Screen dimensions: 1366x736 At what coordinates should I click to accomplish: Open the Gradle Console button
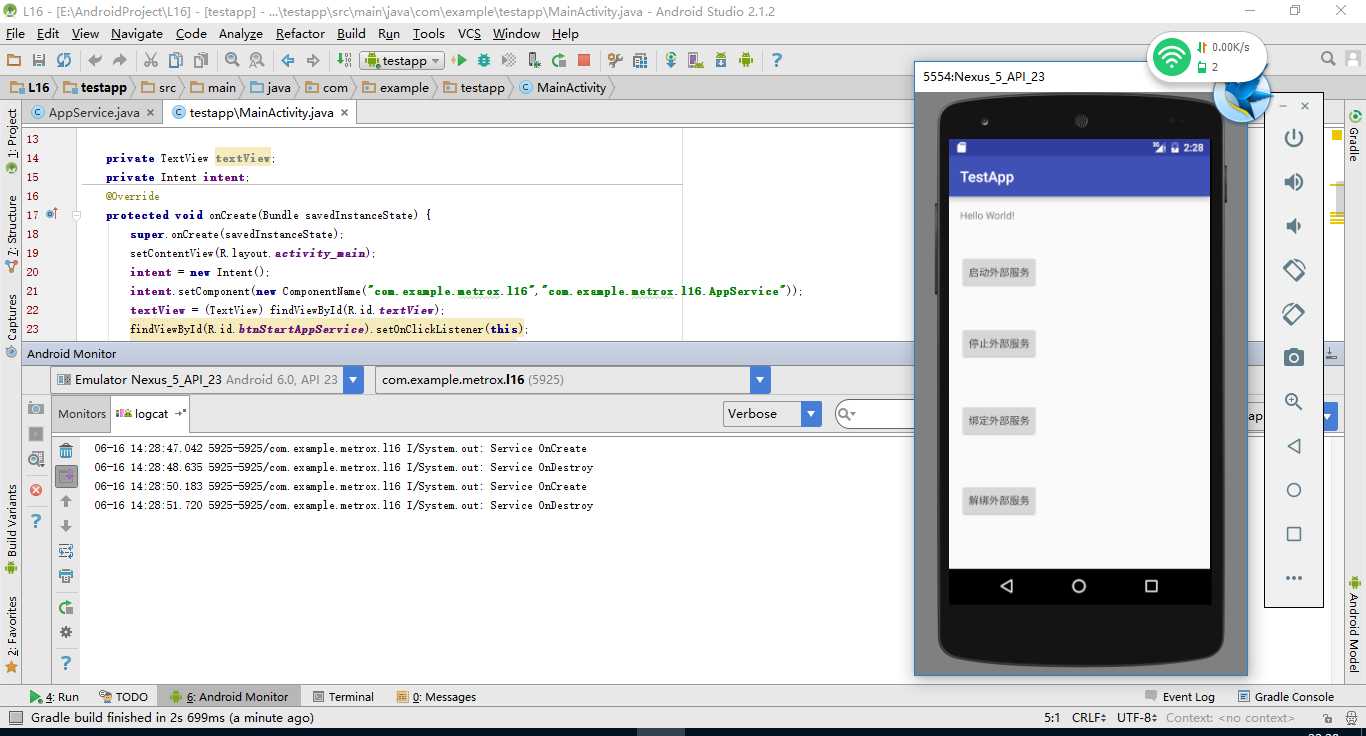coord(1284,697)
